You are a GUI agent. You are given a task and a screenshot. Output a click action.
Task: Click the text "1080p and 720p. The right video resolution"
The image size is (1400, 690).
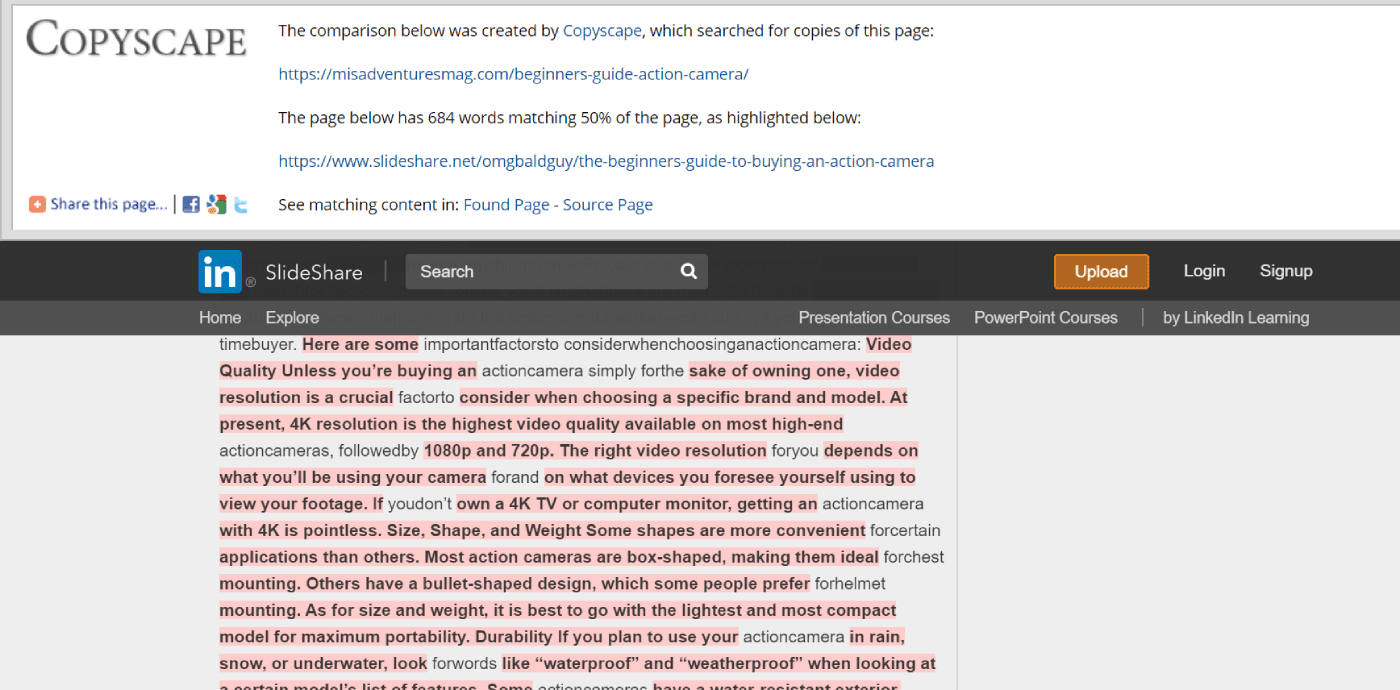tap(595, 450)
